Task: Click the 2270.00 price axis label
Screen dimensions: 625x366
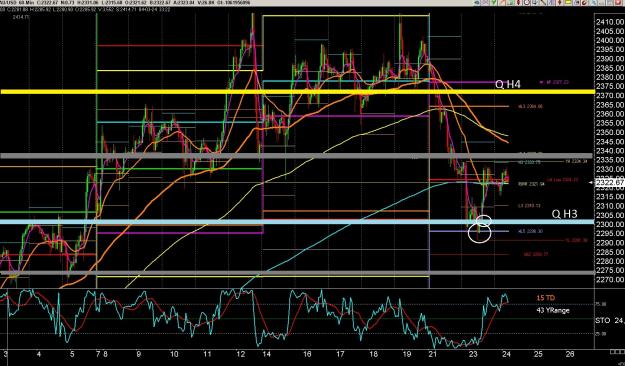Action: point(610,279)
